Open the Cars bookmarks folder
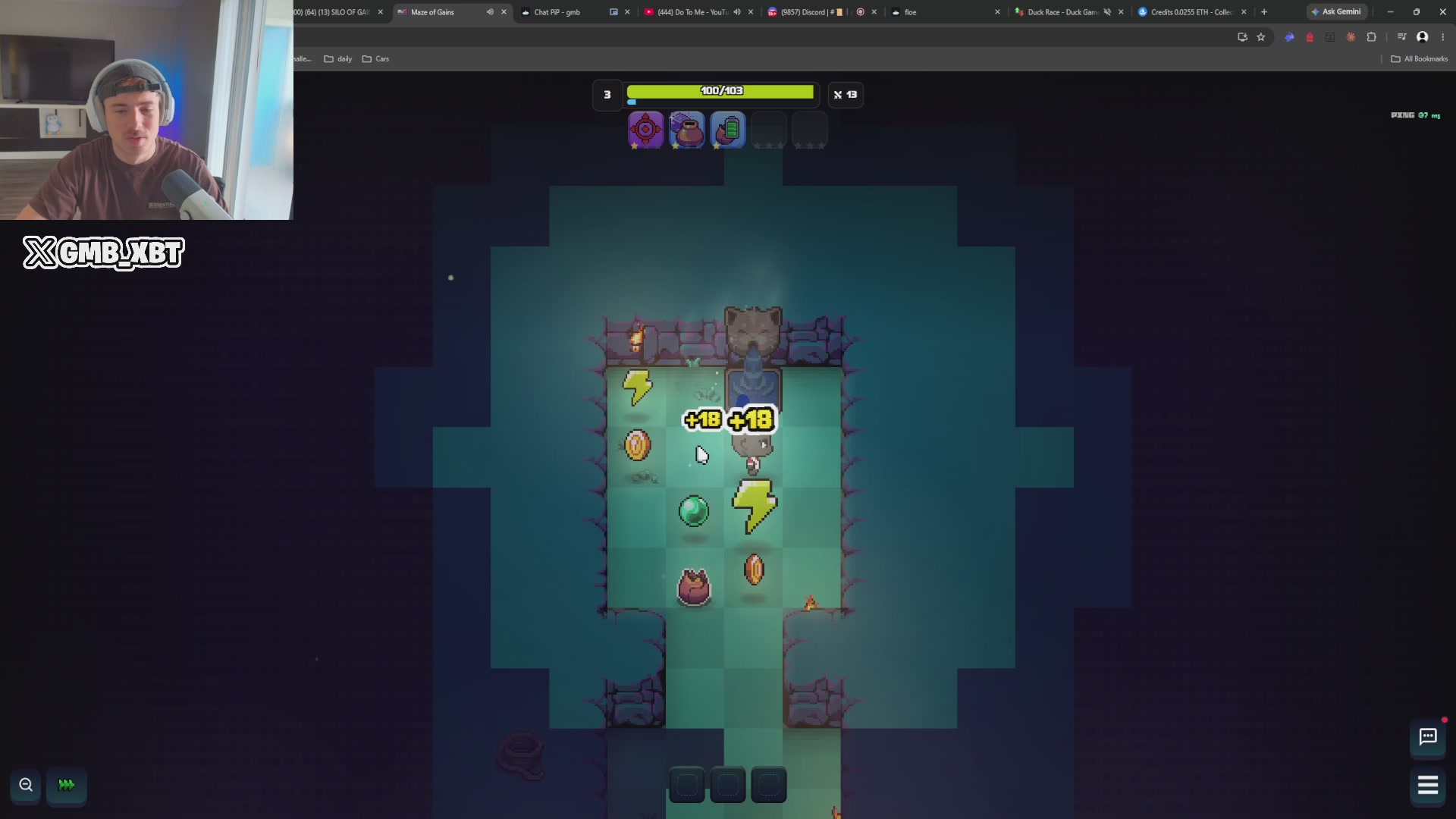The height and width of the screenshot is (819, 1456). click(x=375, y=58)
